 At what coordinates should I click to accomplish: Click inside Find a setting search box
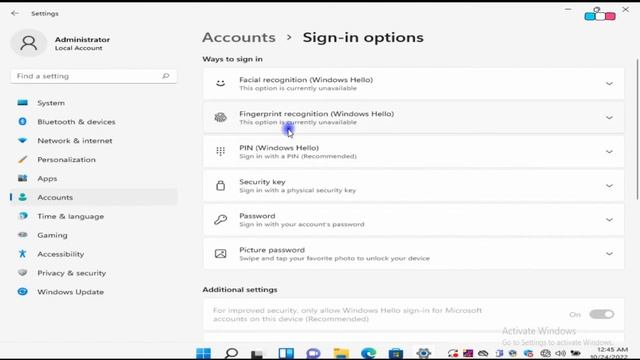coord(93,76)
